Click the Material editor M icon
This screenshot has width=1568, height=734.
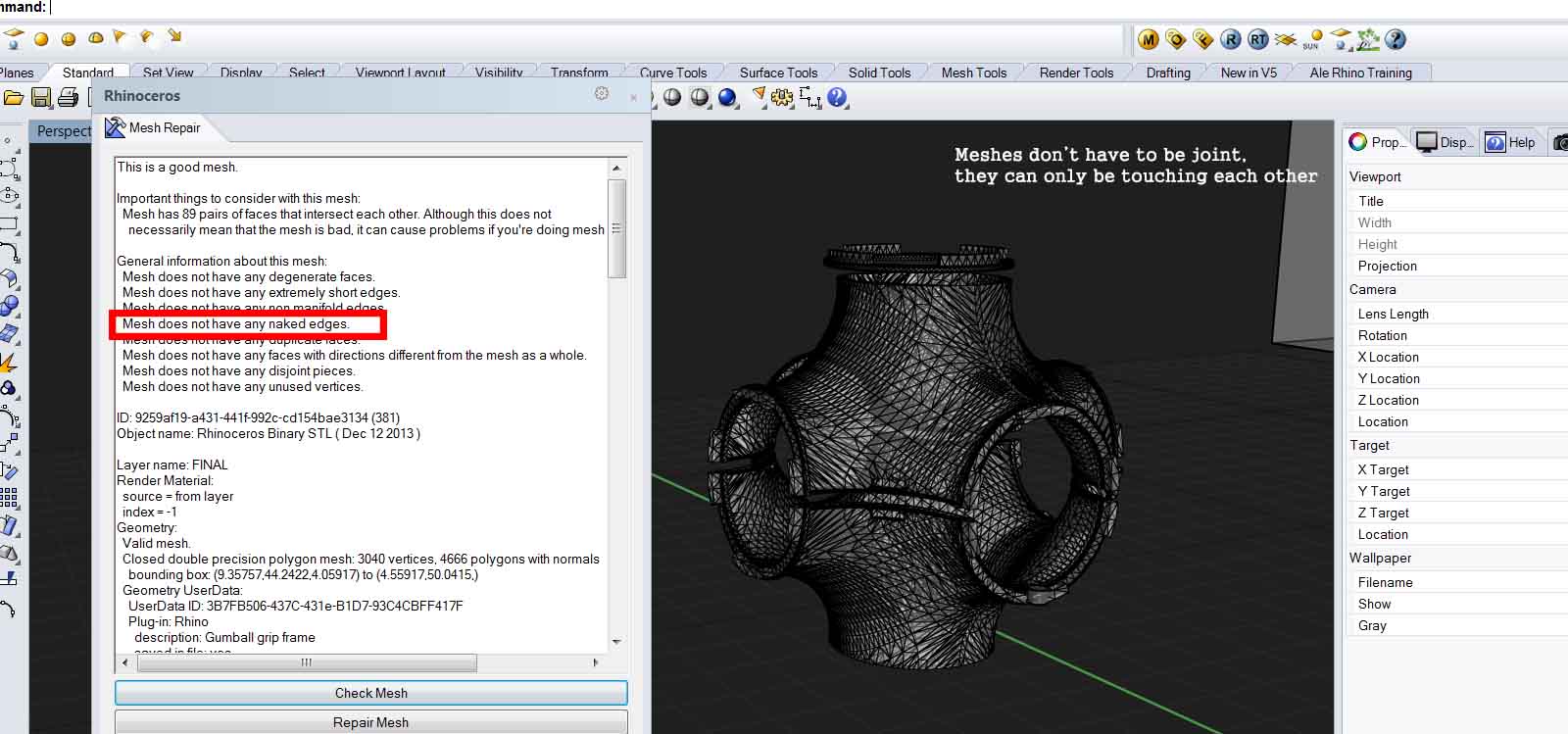(x=1149, y=40)
